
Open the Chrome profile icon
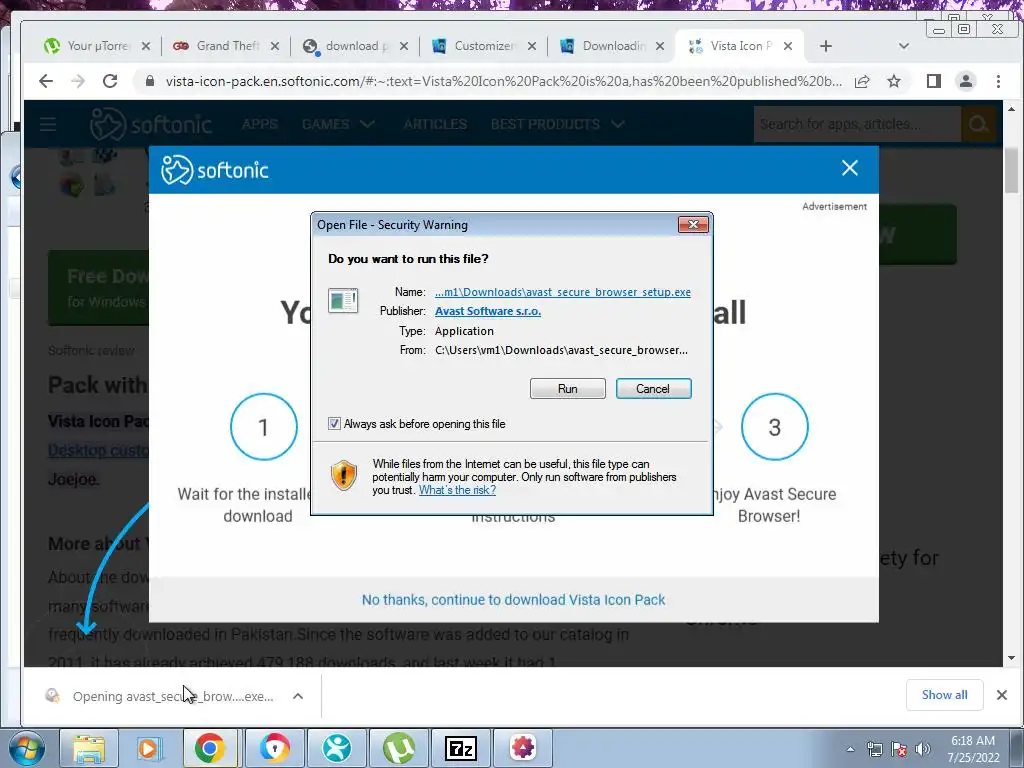coord(966,82)
